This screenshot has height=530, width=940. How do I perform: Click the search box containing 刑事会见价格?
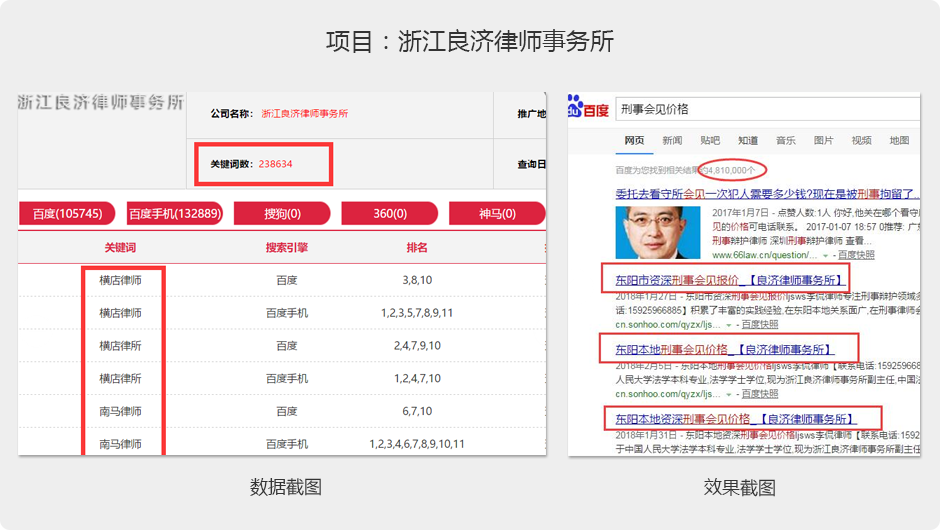pyautogui.click(x=768, y=109)
